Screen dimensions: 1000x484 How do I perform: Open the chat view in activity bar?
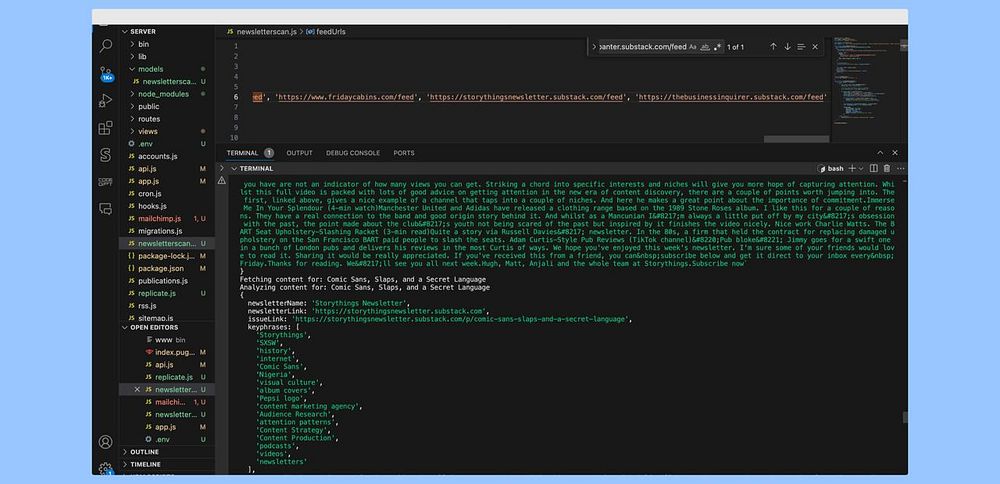105,209
